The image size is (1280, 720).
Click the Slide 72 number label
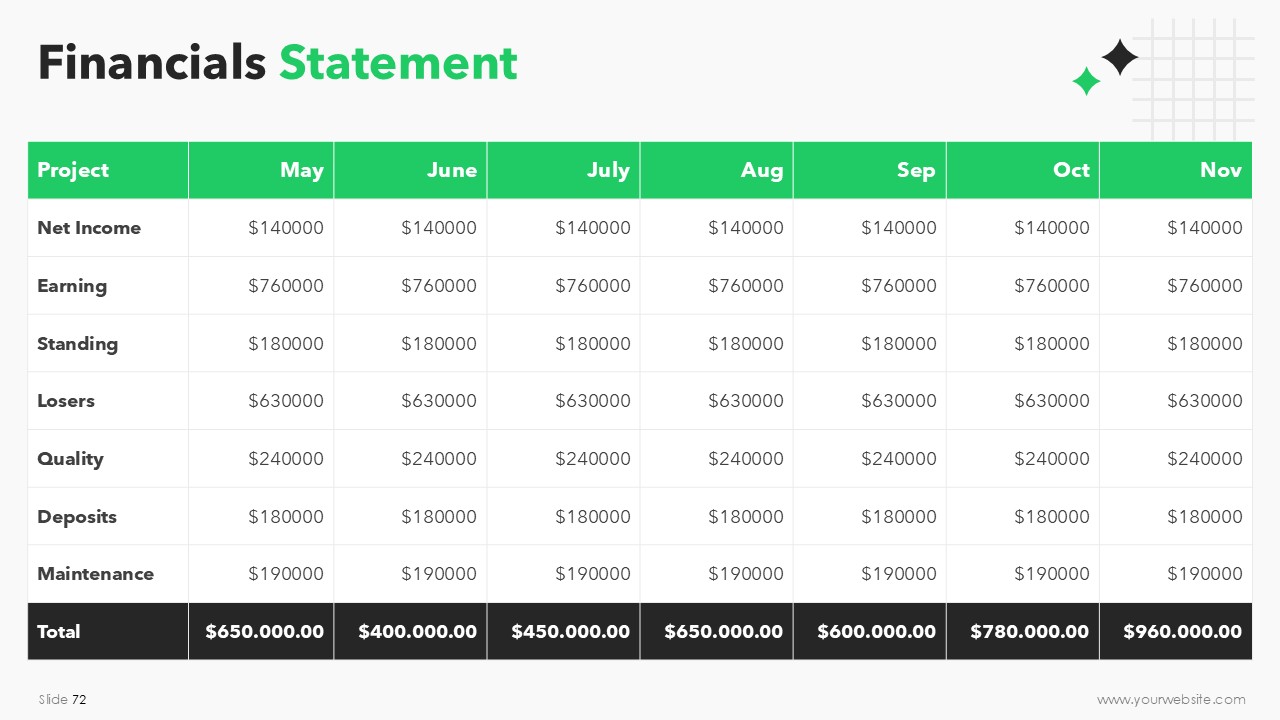[x=63, y=699]
